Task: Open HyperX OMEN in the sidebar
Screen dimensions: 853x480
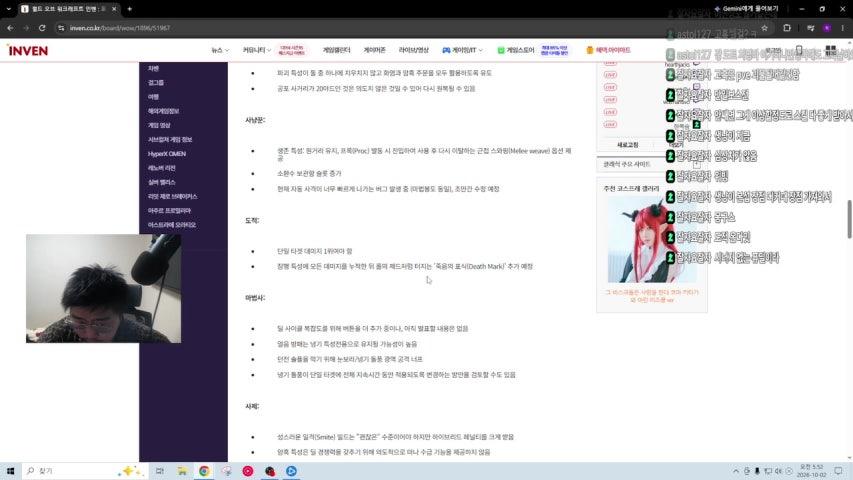Action: point(167,153)
